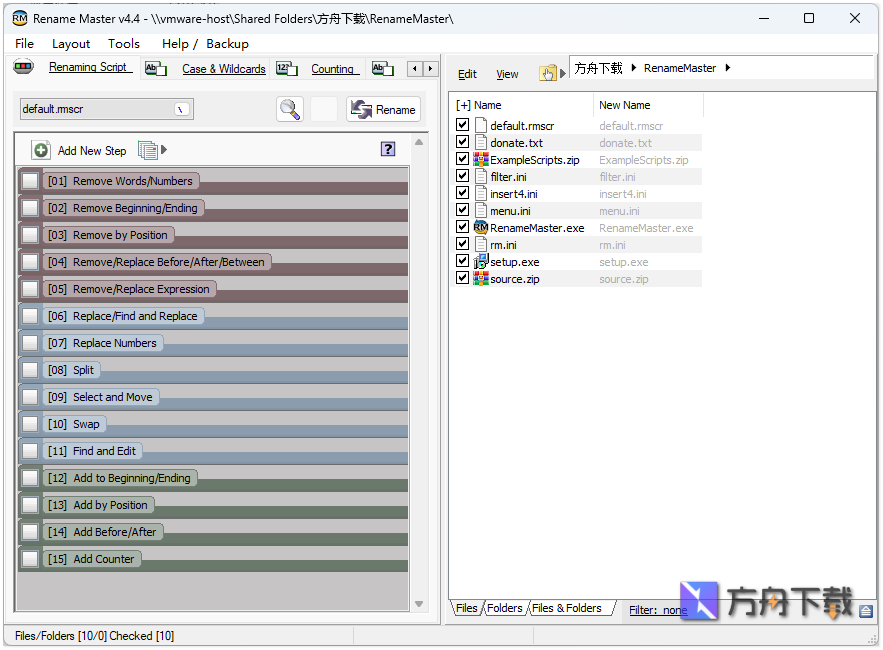Expand step 13 Add by Position

pyautogui.click(x=98, y=505)
